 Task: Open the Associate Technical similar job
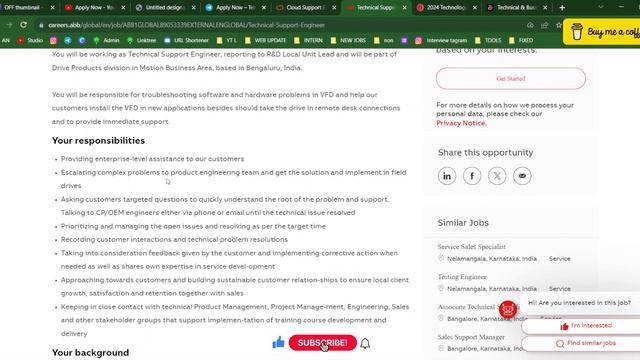click(468, 307)
